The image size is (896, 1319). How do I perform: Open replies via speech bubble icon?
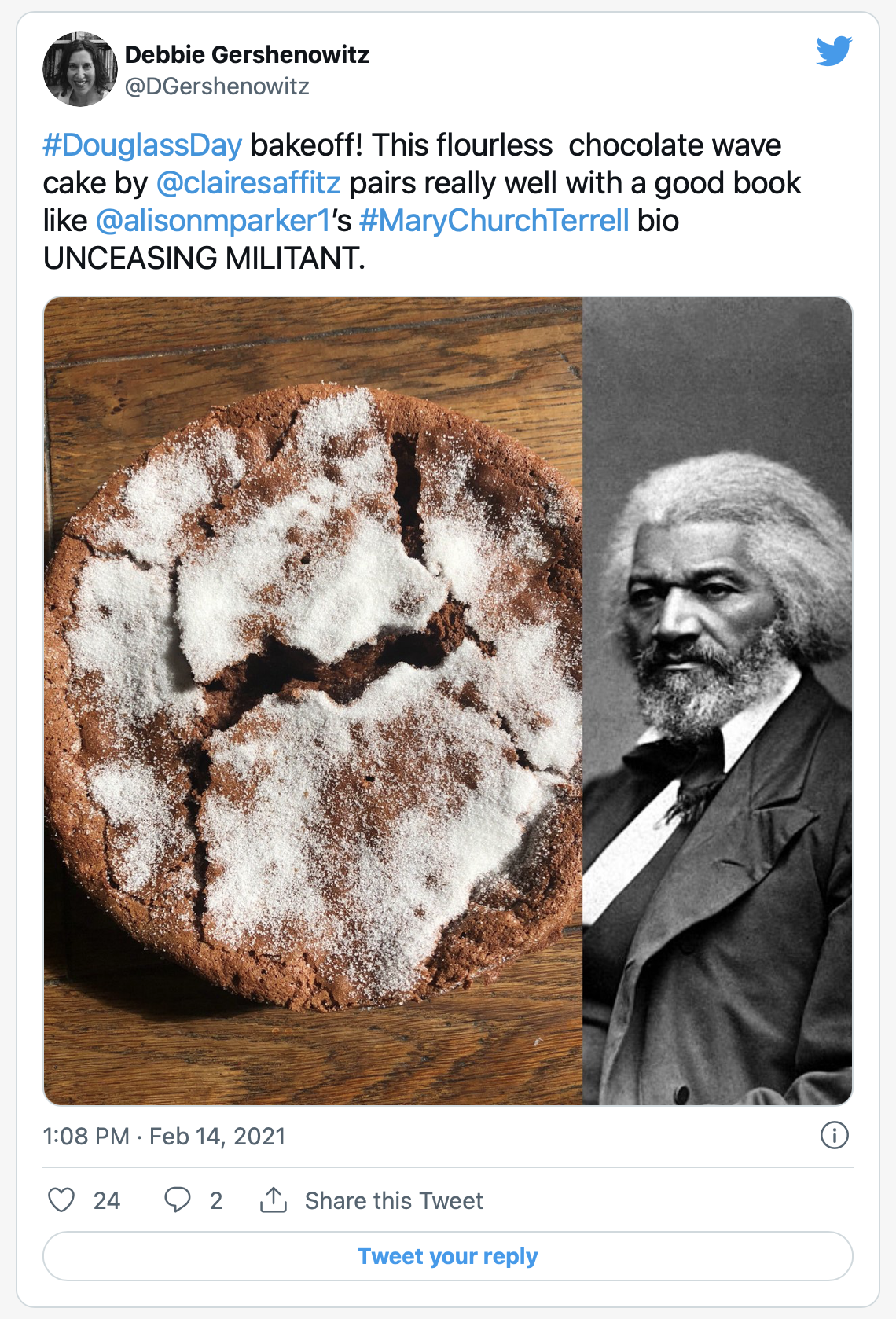pyautogui.click(x=178, y=1200)
